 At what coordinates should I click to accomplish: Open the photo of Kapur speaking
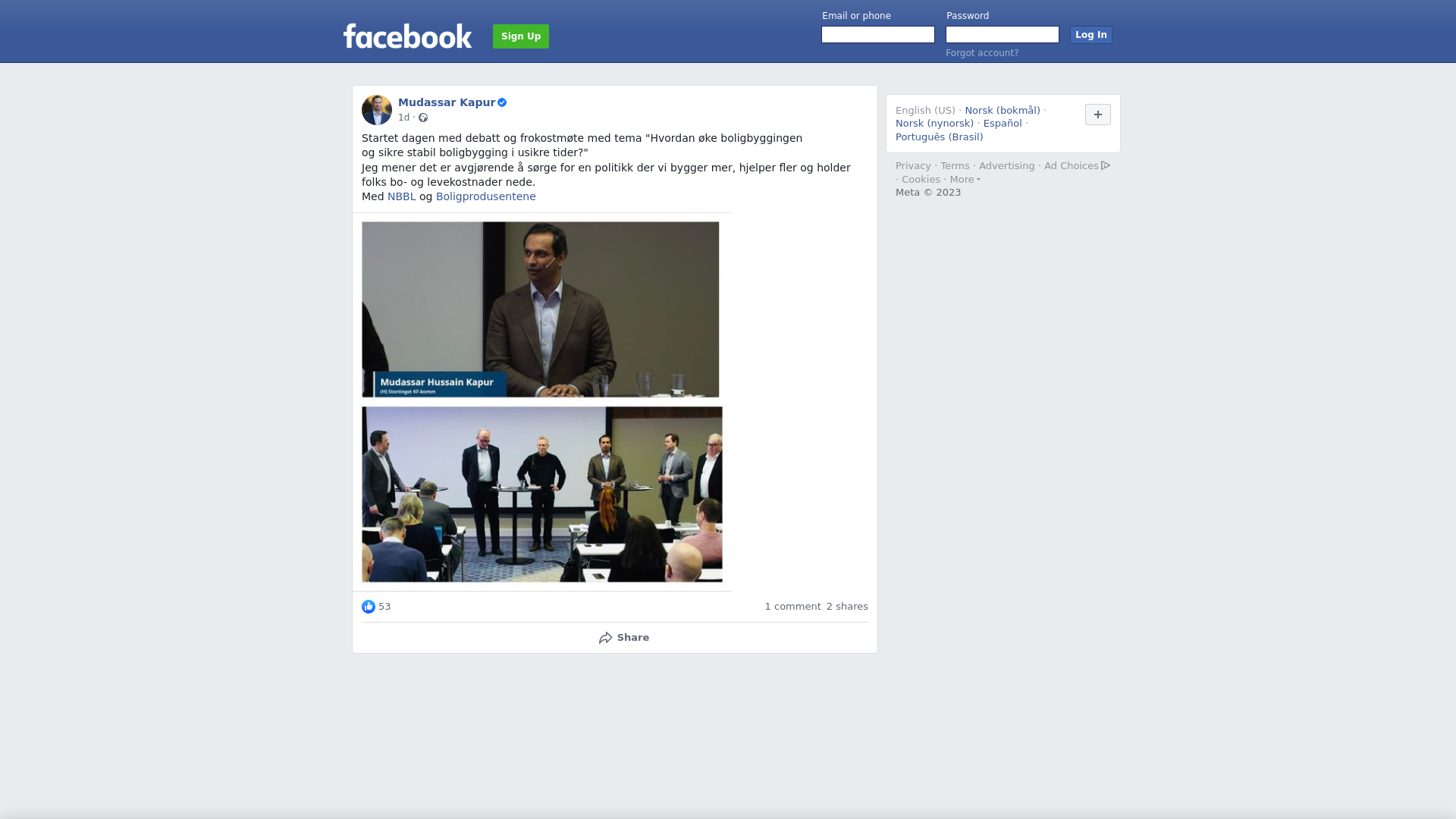[541, 309]
